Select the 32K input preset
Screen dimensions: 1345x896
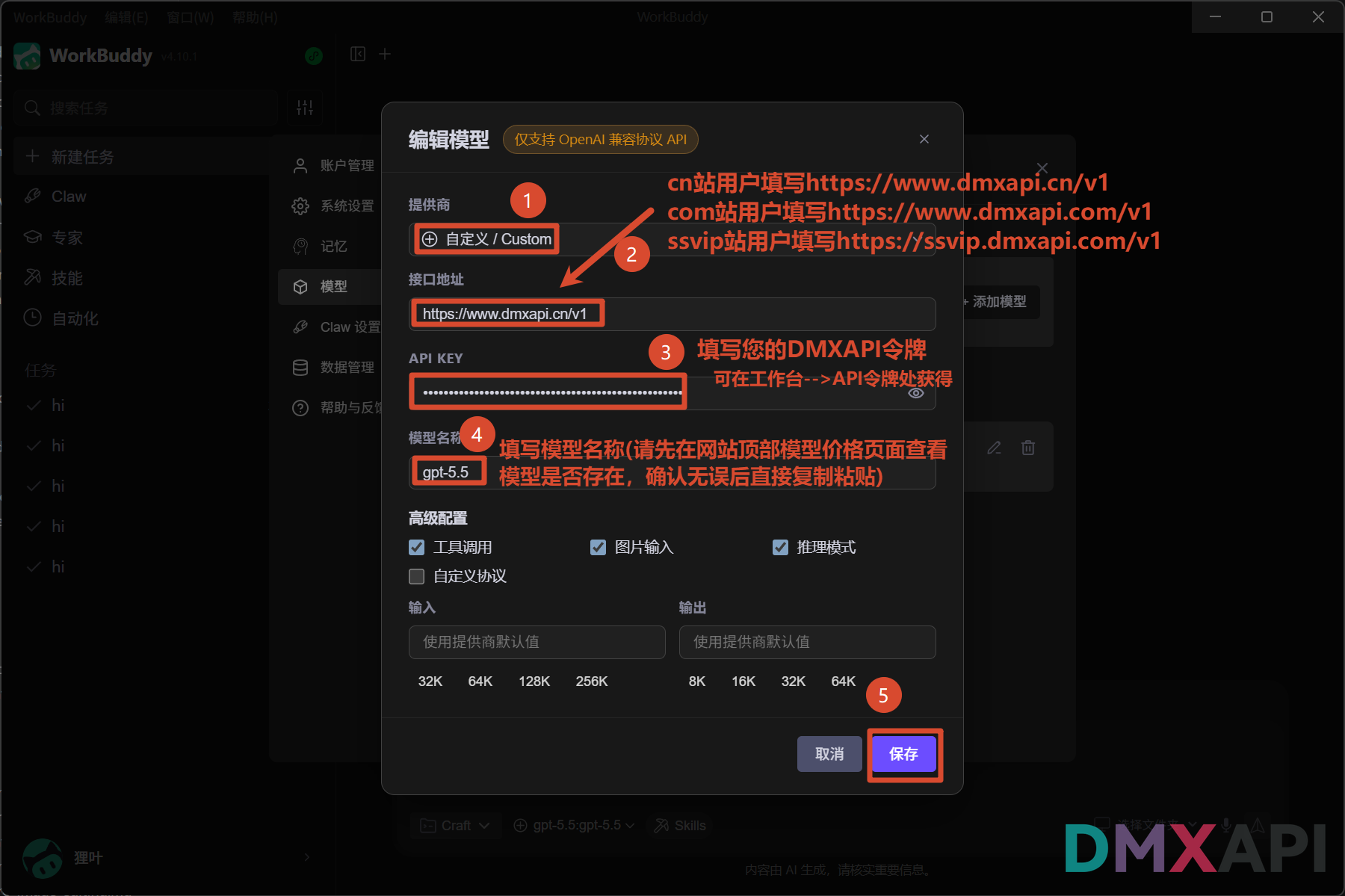(430, 682)
